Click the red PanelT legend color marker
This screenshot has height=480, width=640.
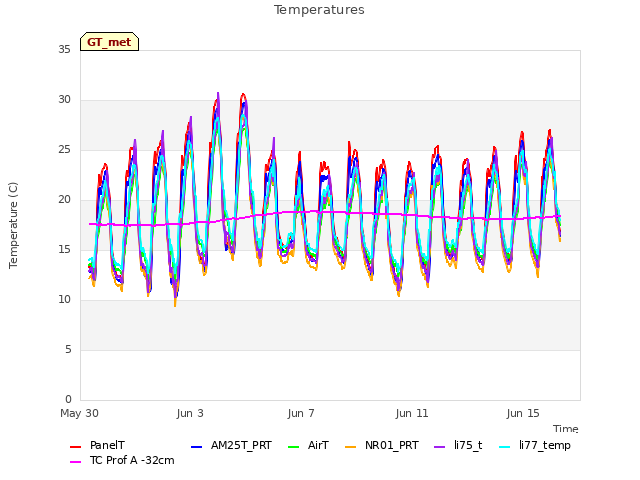point(76,447)
